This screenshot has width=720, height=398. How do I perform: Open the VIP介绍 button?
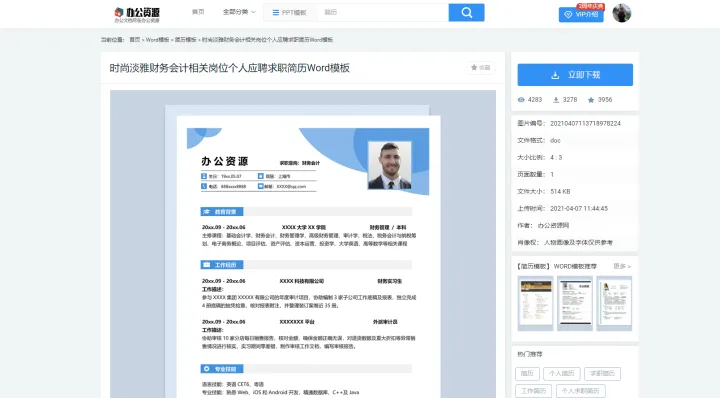(581, 15)
